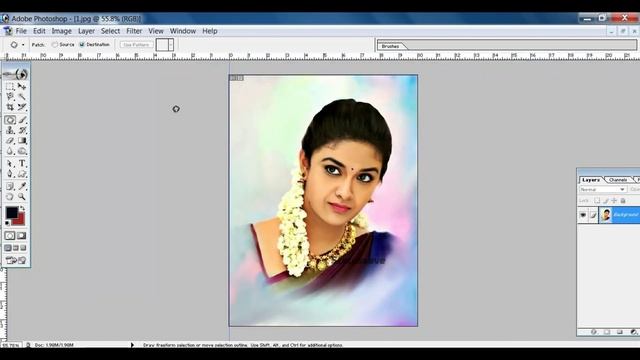Click the Use Pattern button
This screenshot has width=640, height=360.
[136, 44]
